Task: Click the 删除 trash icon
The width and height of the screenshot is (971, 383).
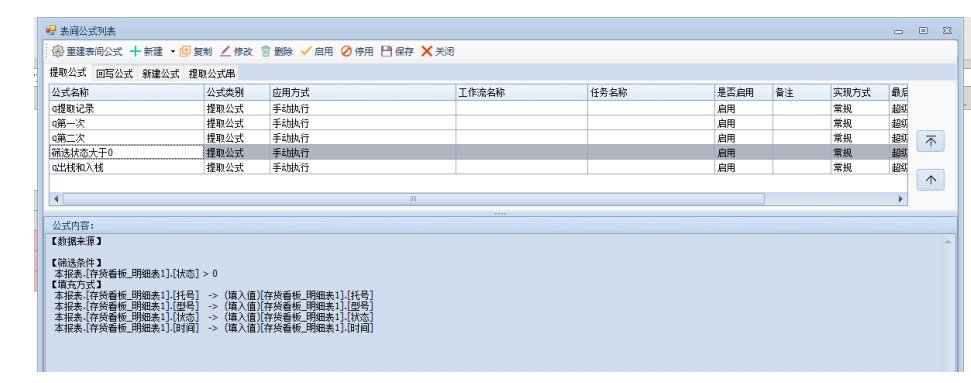Action: click(x=266, y=51)
